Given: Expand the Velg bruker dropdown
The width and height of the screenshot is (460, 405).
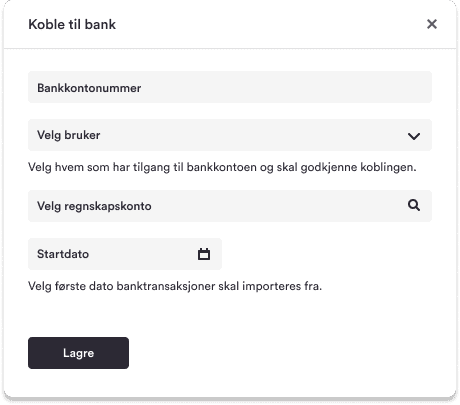Looking at the screenshot, I should click(x=230, y=135).
